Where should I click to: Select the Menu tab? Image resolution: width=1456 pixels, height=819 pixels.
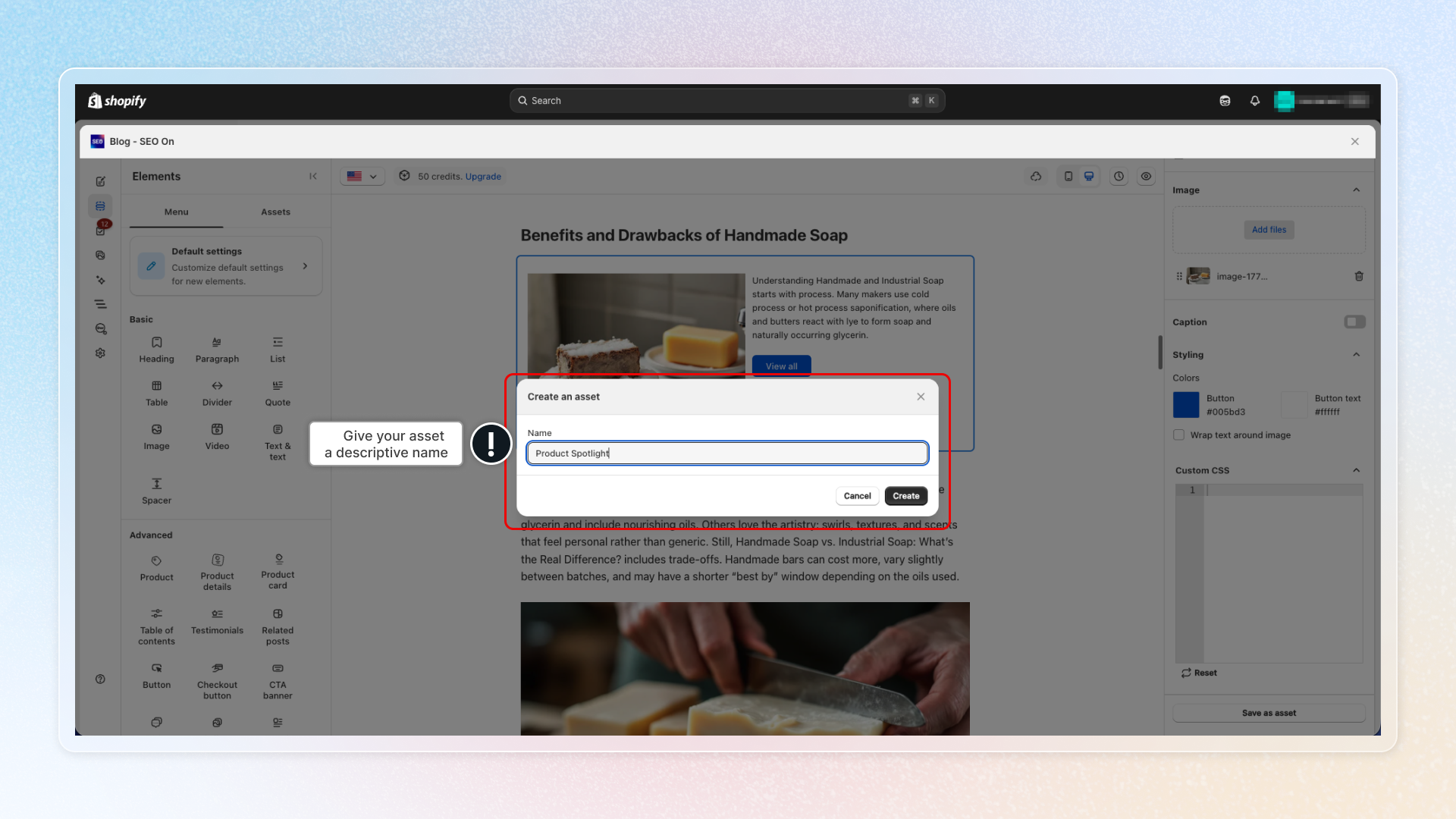[176, 212]
